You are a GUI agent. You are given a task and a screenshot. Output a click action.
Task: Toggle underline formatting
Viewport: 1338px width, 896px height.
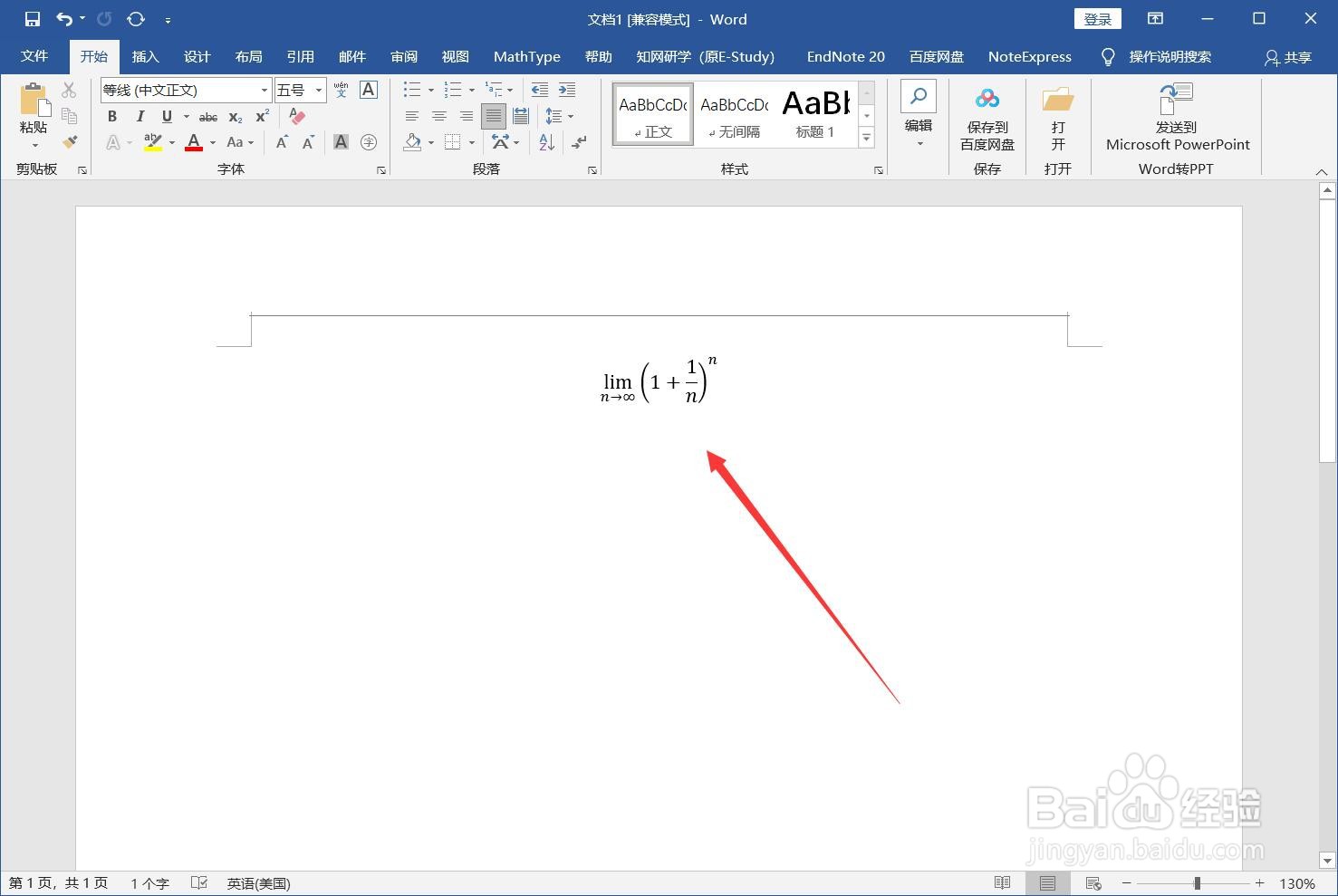click(x=167, y=116)
